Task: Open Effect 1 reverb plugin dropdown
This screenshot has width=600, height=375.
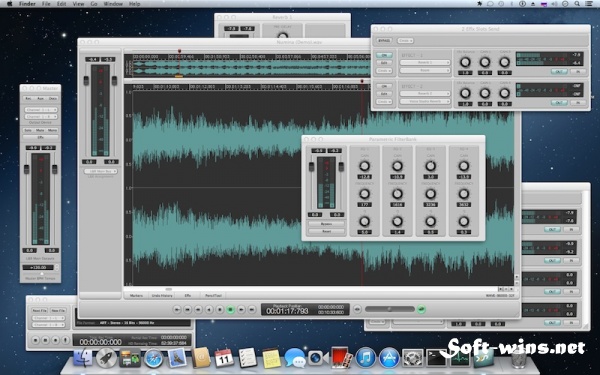Action: [x=425, y=62]
